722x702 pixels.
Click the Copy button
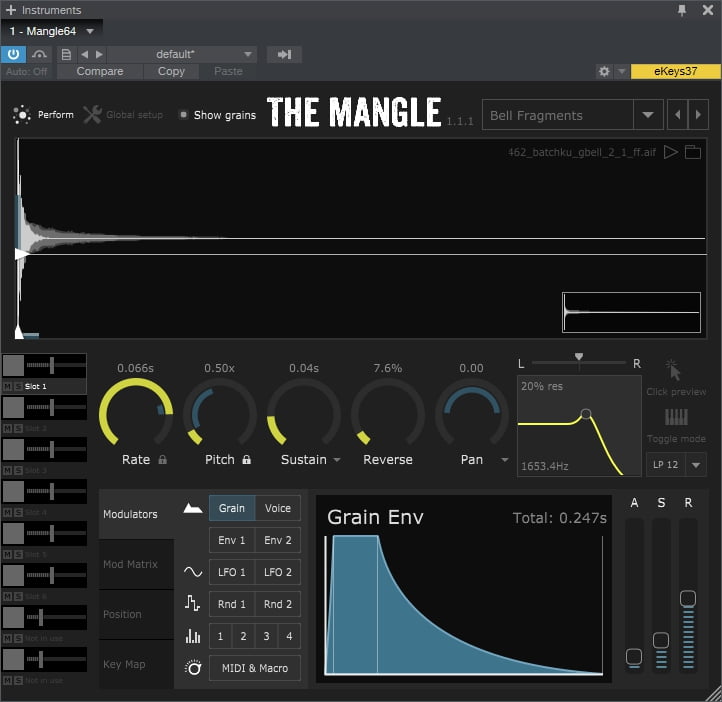tap(171, 71)
